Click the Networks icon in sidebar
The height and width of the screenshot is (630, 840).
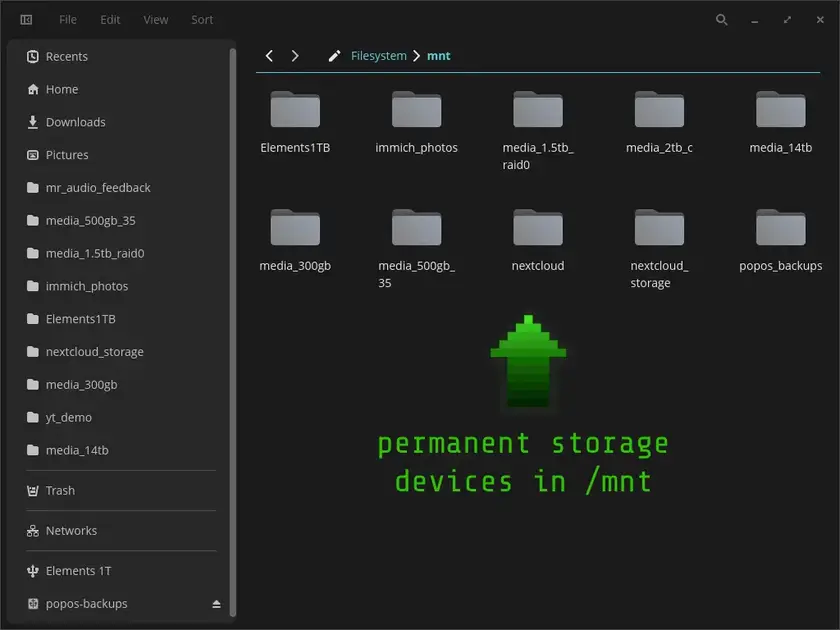click(33, 531)
